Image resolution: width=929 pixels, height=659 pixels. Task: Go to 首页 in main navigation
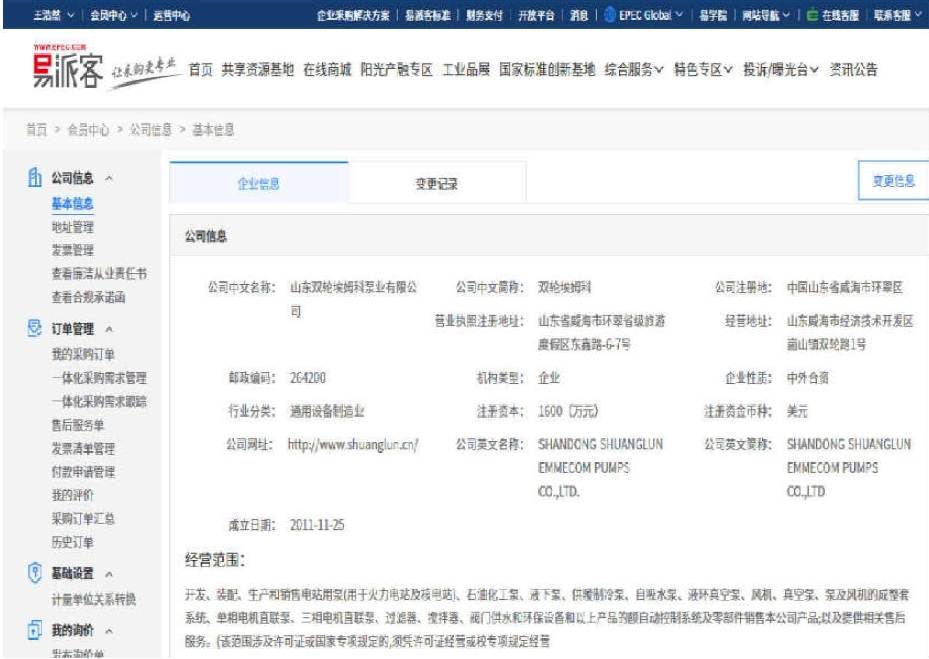click(200, 70)
